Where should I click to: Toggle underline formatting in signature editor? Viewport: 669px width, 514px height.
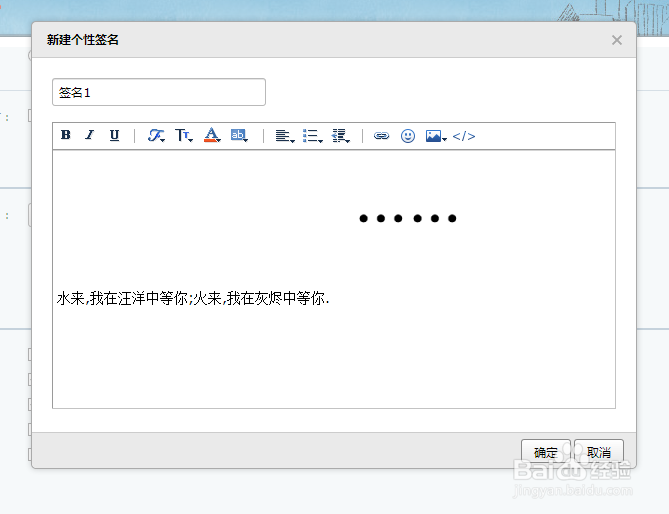[x=114, y=135]
